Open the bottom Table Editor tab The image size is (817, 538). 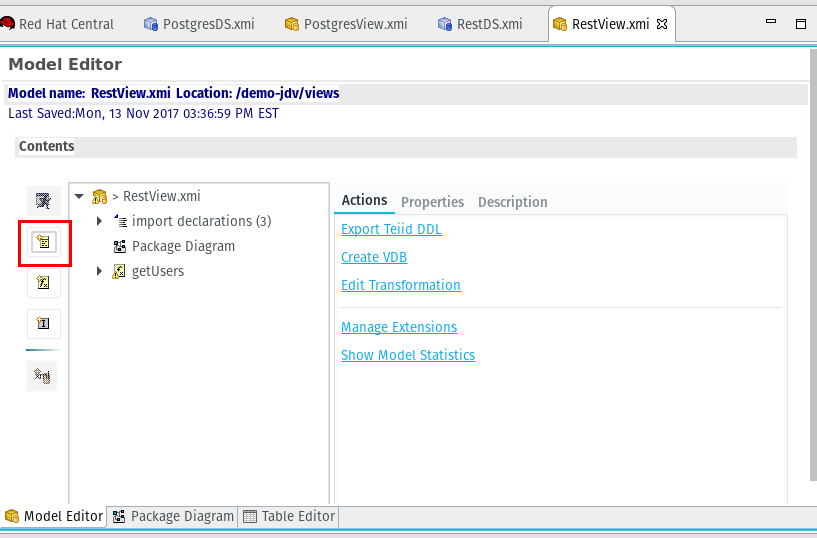[x=289, y=516]
